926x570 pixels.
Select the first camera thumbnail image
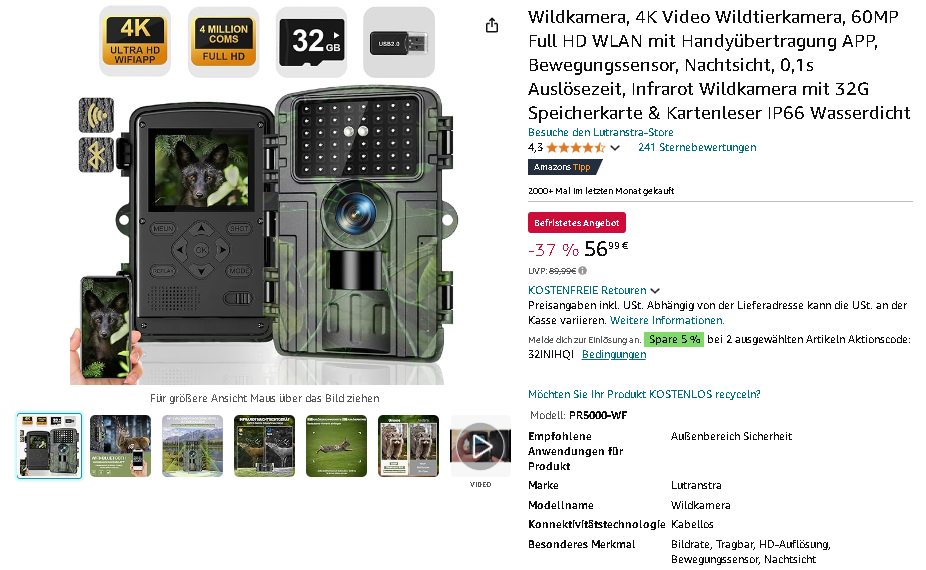coord(49,446)
